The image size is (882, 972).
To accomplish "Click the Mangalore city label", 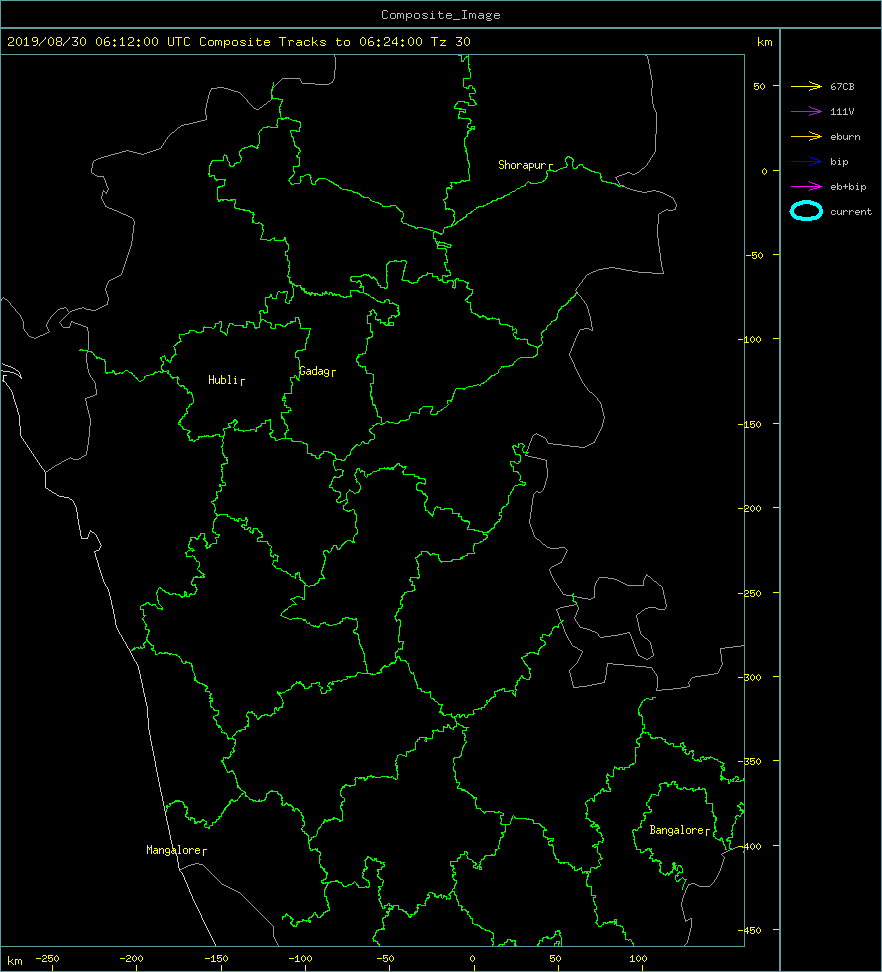I will point(174,850).
